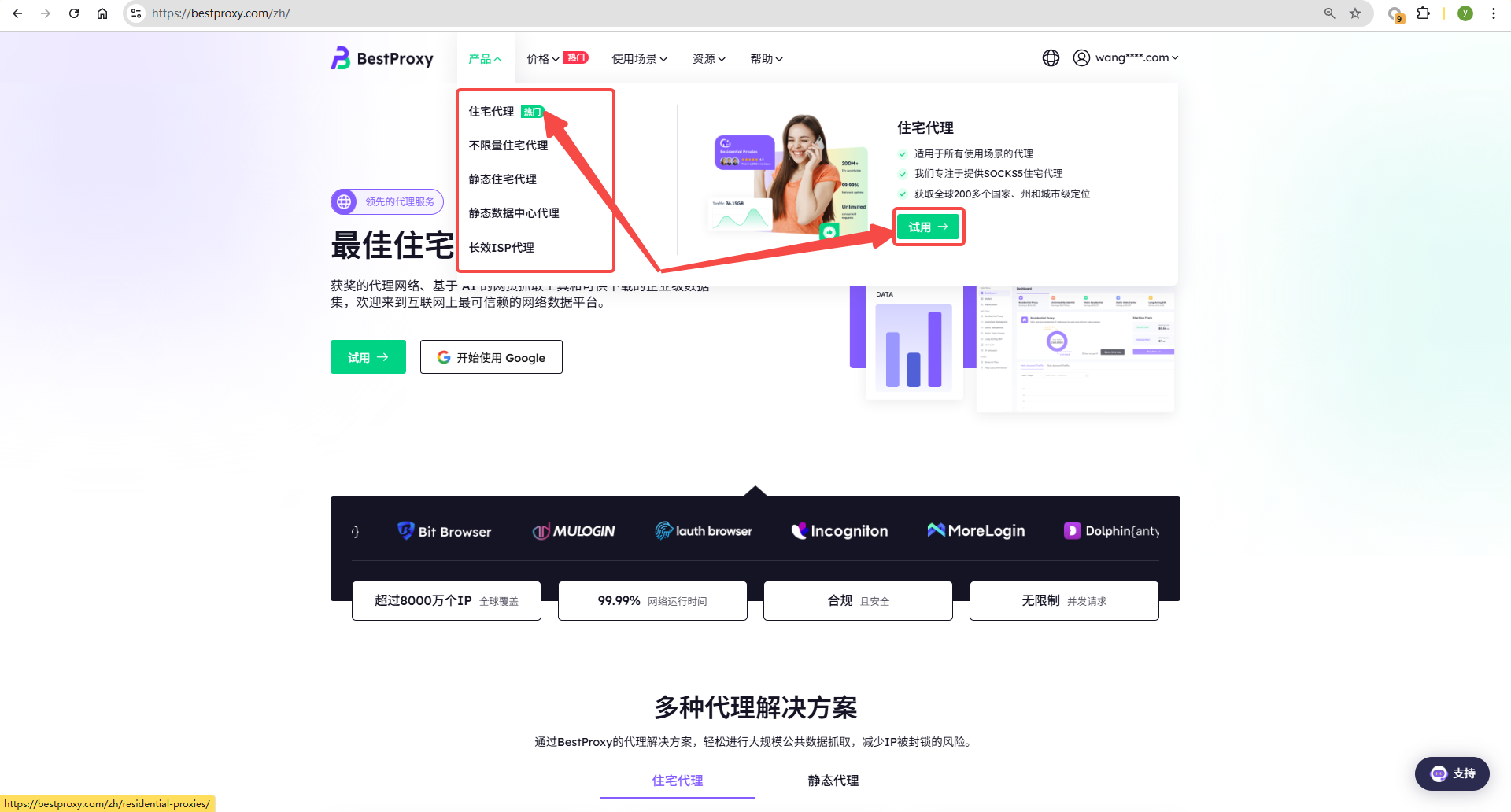Reload the current page
Viewport: 1511px width, 812px height.
pos(74,13)
